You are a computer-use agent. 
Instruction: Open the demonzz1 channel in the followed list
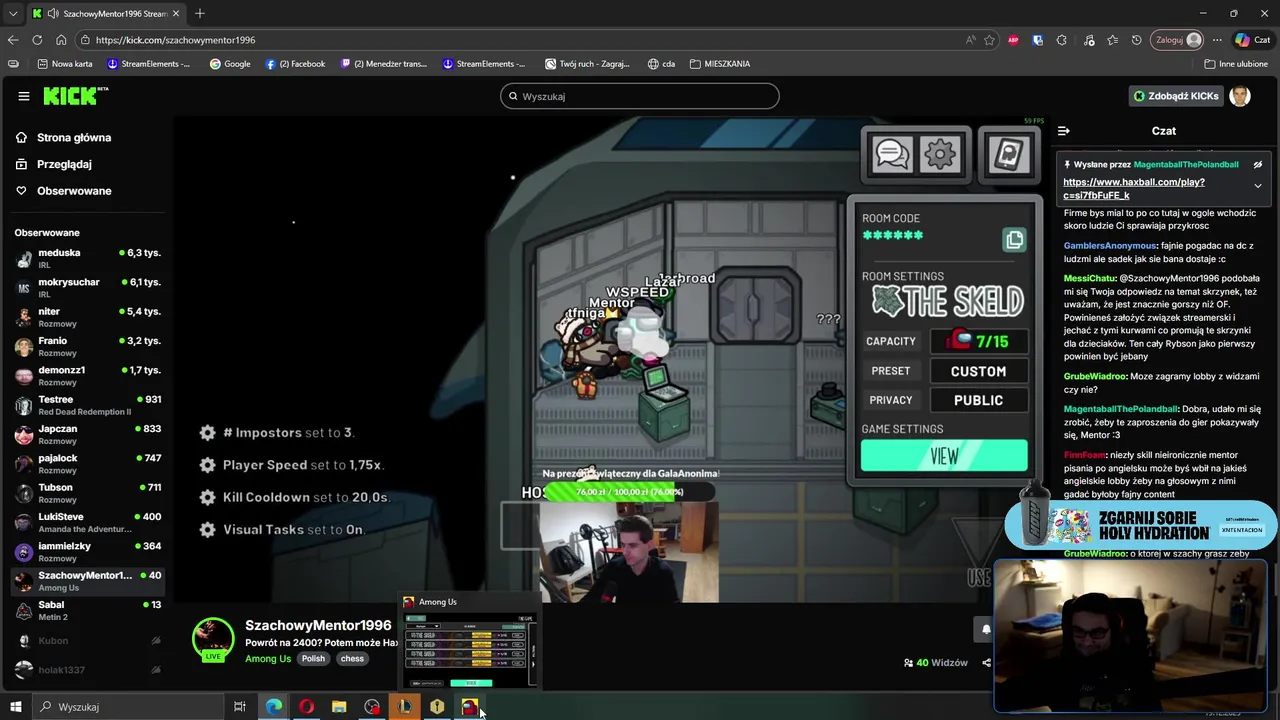pos(88,376)
